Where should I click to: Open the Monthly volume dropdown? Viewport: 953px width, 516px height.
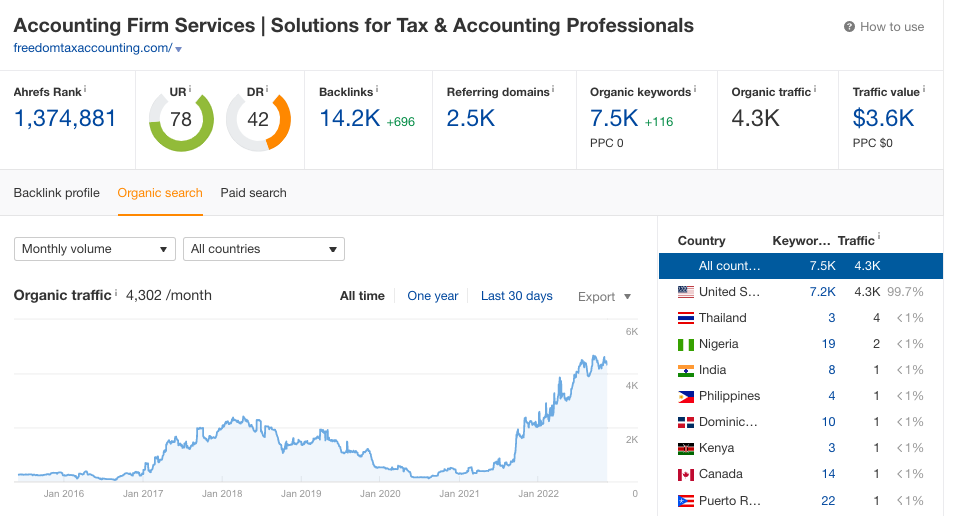click(x=95, y=249)
